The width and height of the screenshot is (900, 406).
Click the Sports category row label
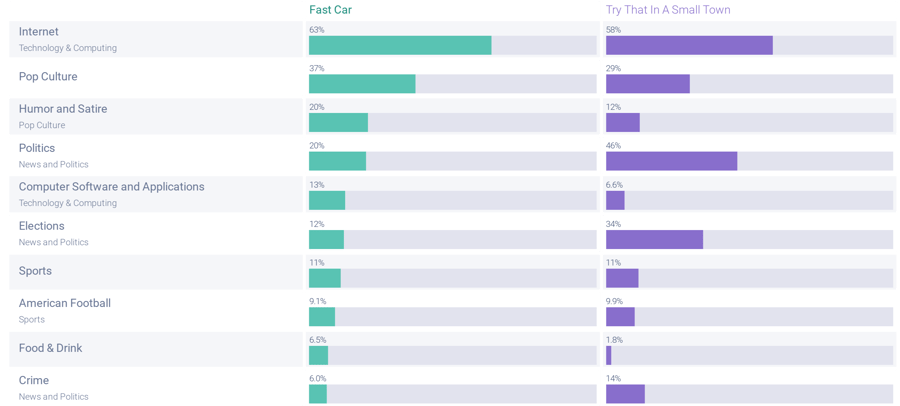35,271
